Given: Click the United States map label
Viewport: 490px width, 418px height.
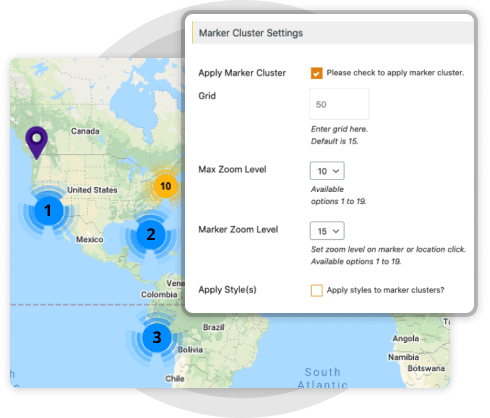Looking at the screenshot, I should pyautogui.click(x=92, y=190).
